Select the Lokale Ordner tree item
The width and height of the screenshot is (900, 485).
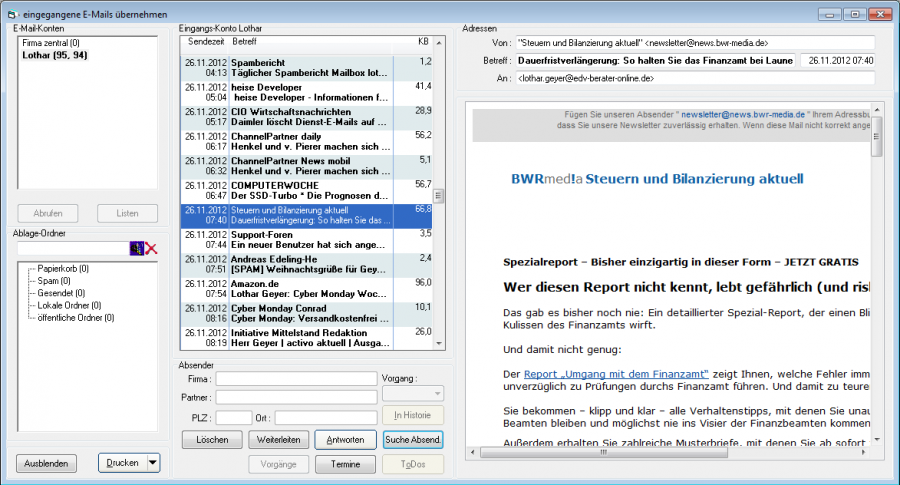(70, 305)
